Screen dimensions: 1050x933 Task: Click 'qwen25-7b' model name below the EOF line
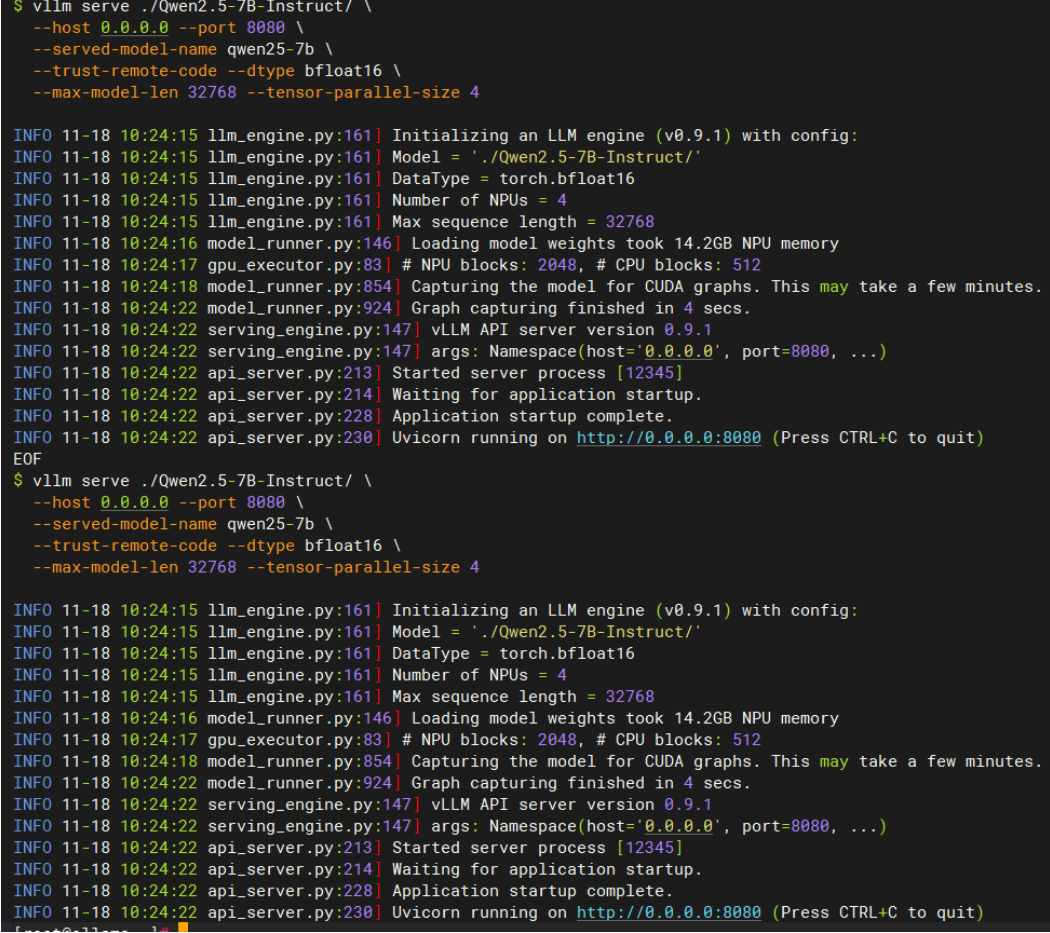pyautogui.click(x=271, y=524)
